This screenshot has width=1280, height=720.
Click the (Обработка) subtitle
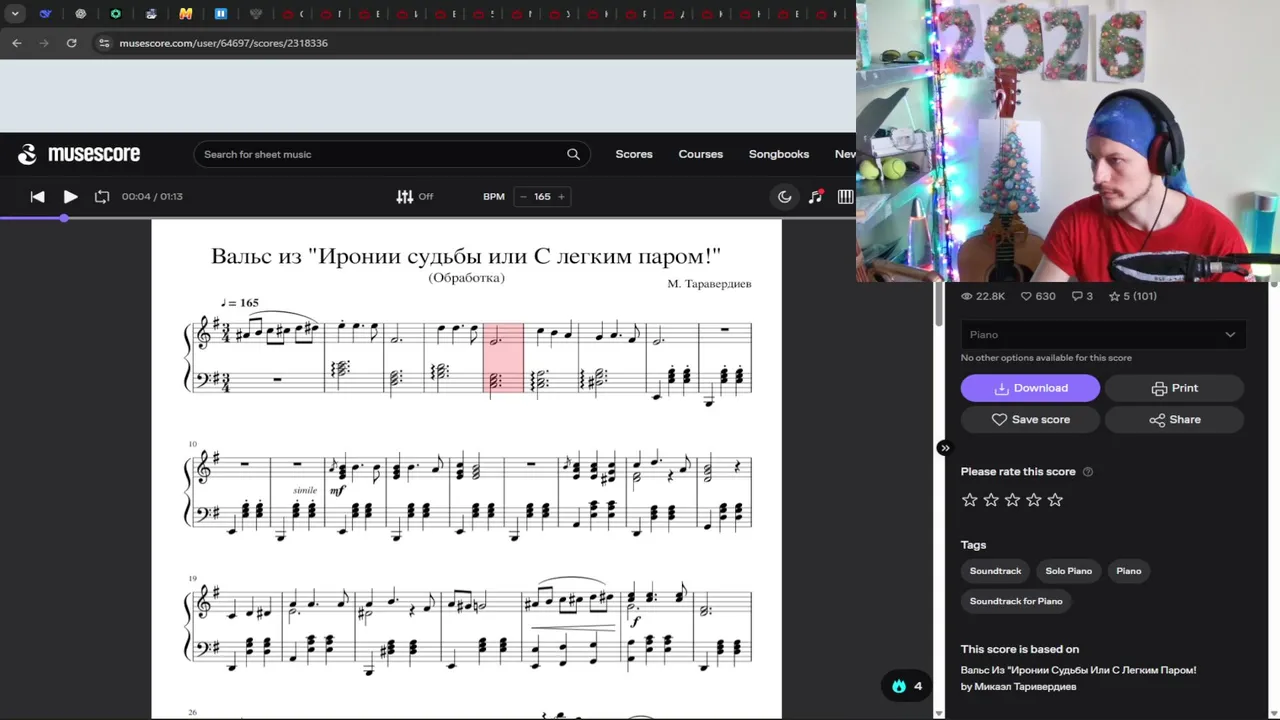coord(466,278)
